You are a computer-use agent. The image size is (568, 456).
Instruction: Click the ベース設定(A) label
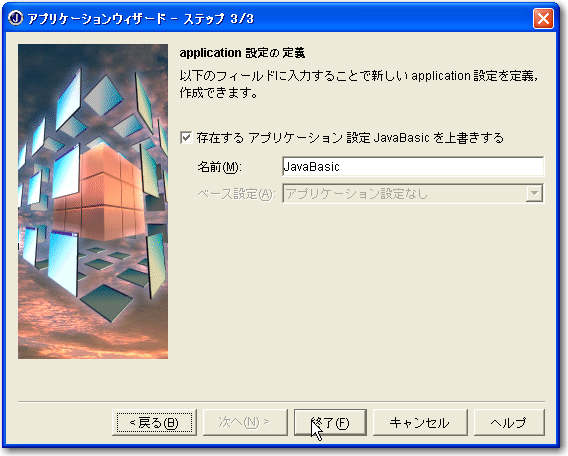237,194
